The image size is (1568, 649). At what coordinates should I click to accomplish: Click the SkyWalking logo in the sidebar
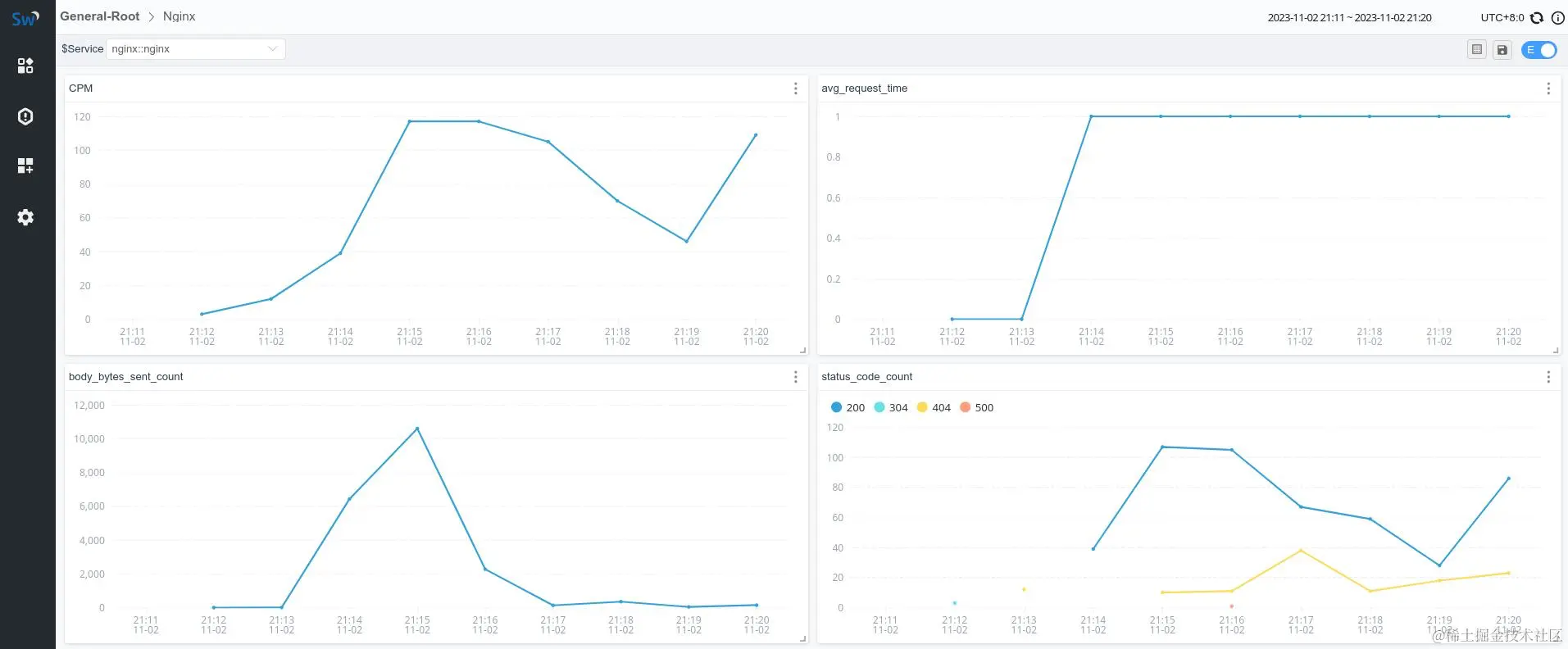click(x=25, y=18)
